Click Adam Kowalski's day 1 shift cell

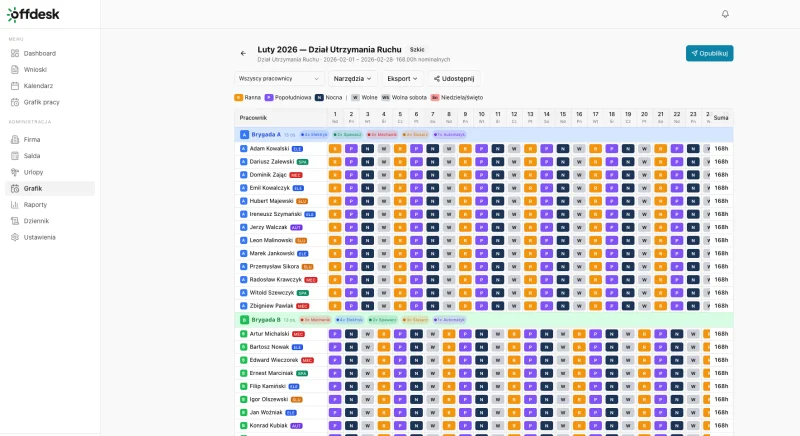click(335, 148)
